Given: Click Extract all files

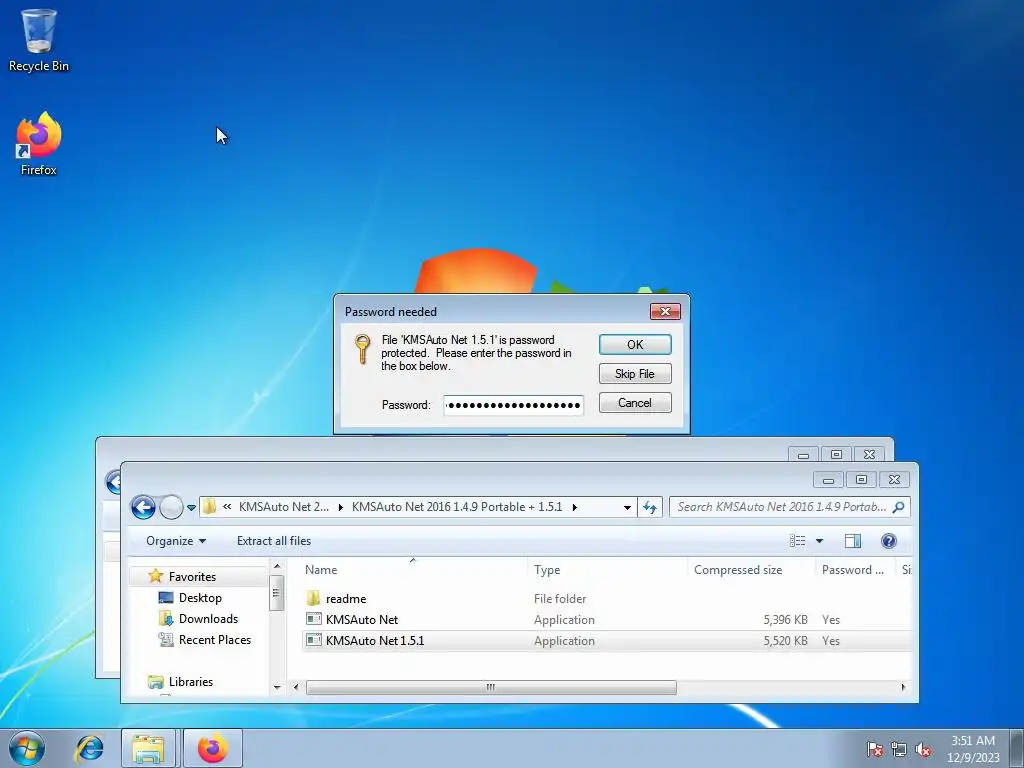Looking at the screenshot, I should click(274, 541).
